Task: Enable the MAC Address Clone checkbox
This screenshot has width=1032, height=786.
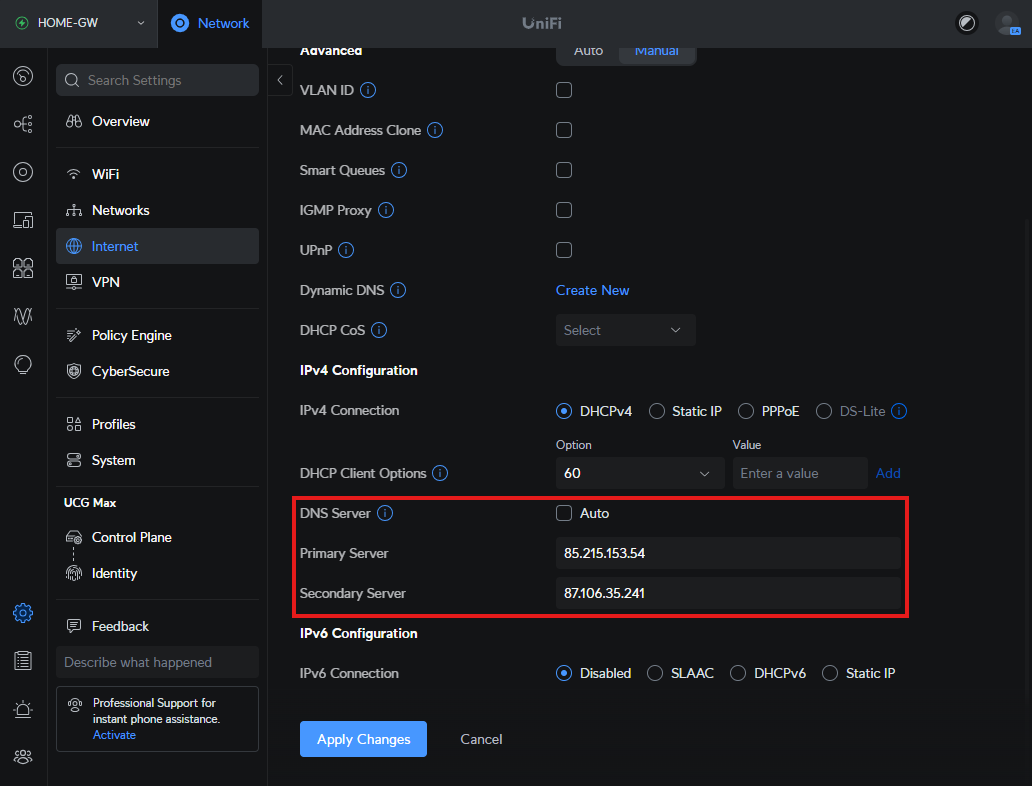Action: point(563,130)
